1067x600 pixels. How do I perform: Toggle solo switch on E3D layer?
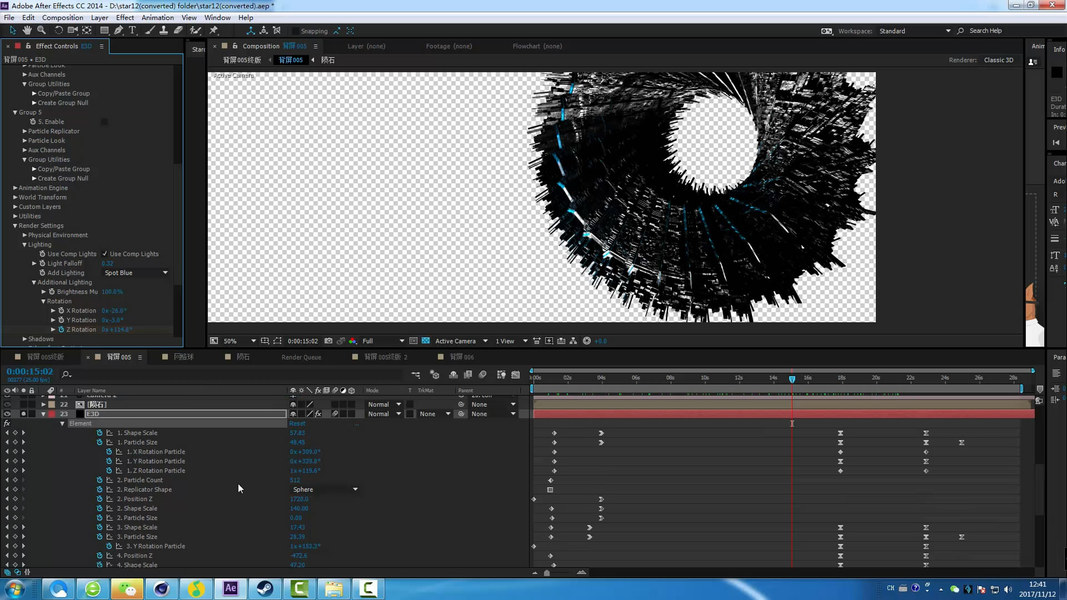pos(23,414)
